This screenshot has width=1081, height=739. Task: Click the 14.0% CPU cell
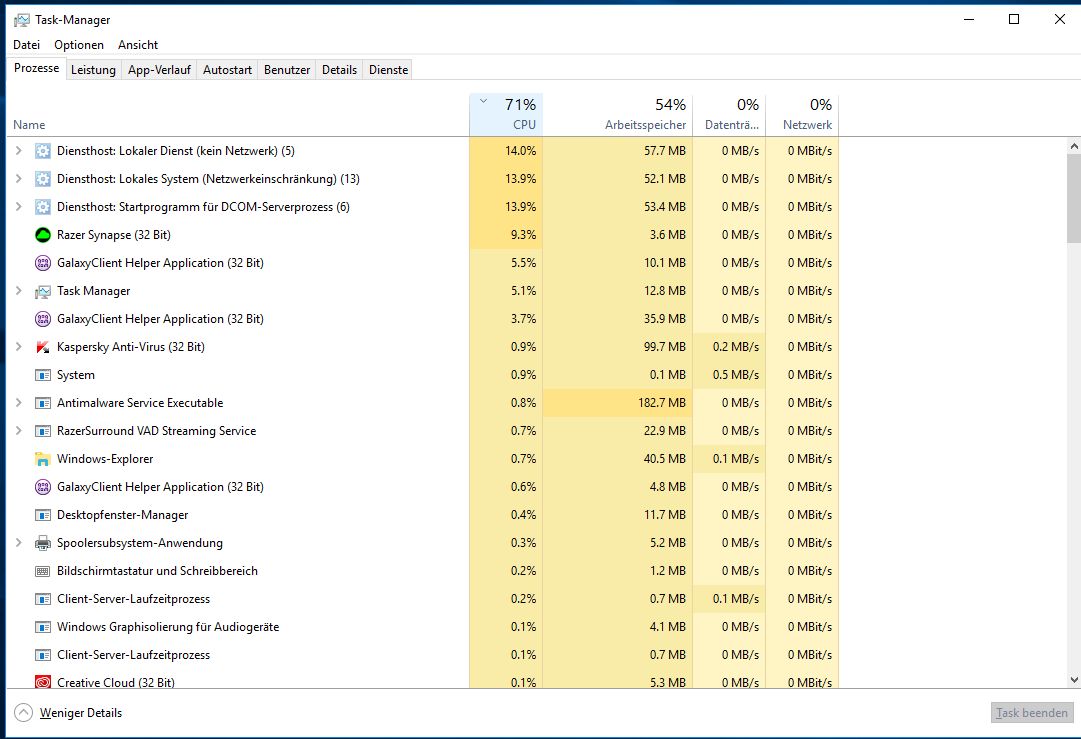click(506, 151)
